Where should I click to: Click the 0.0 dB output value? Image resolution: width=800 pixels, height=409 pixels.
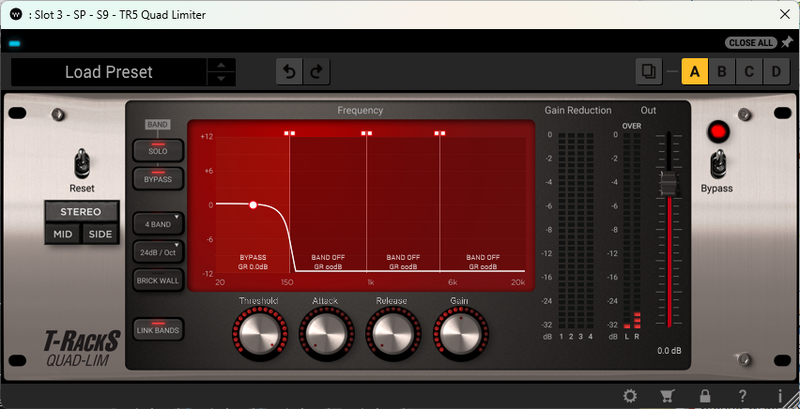click(669, 351)
